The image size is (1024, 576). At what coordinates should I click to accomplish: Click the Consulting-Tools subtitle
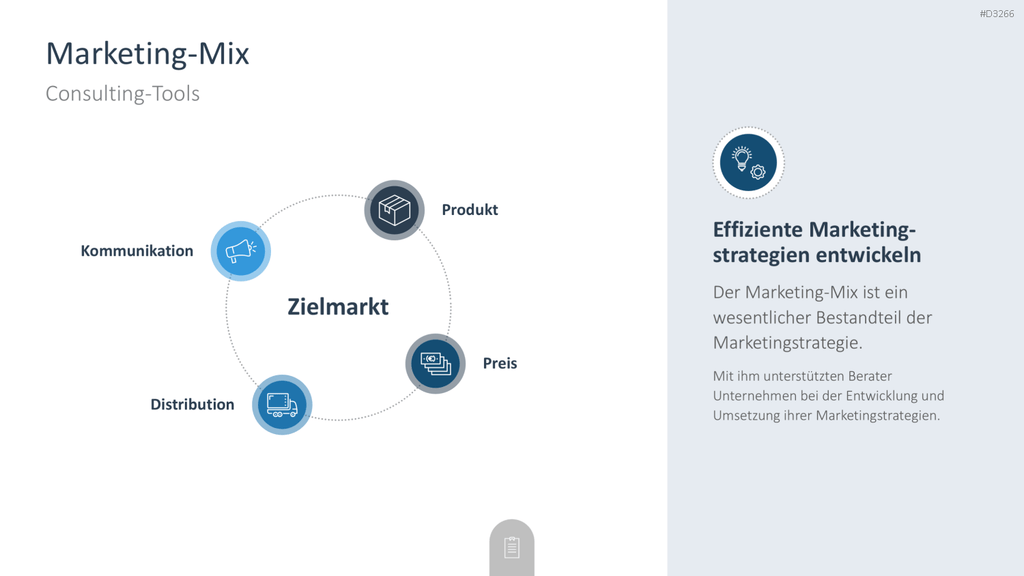123,93
